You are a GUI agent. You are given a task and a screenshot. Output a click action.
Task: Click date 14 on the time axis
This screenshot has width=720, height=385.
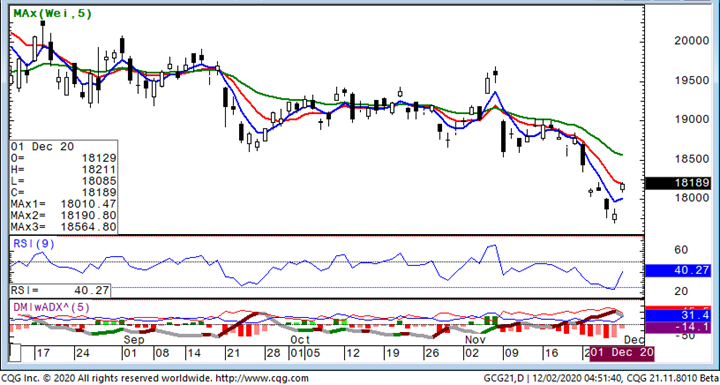194,354
